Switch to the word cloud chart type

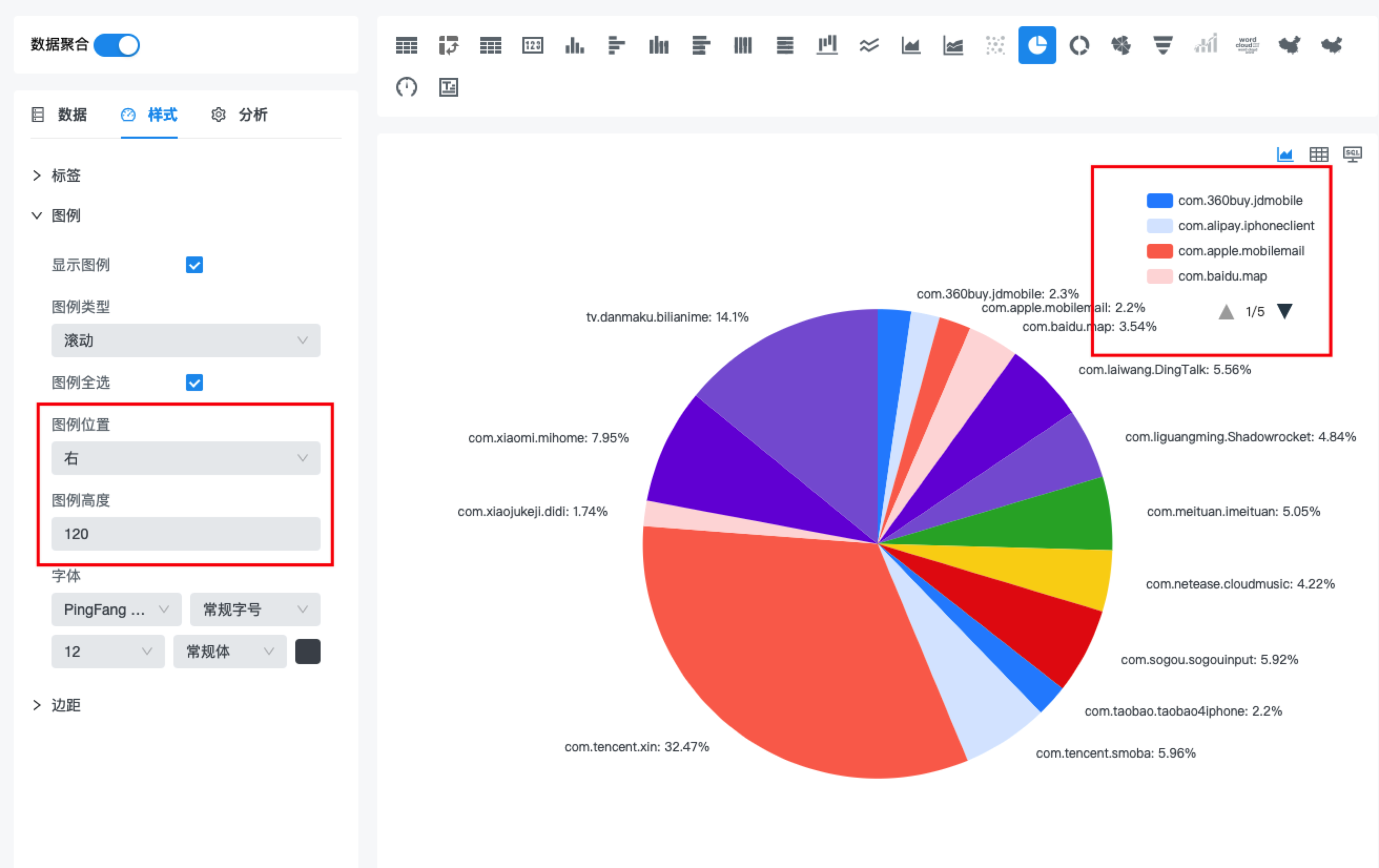click(1247, 45)
